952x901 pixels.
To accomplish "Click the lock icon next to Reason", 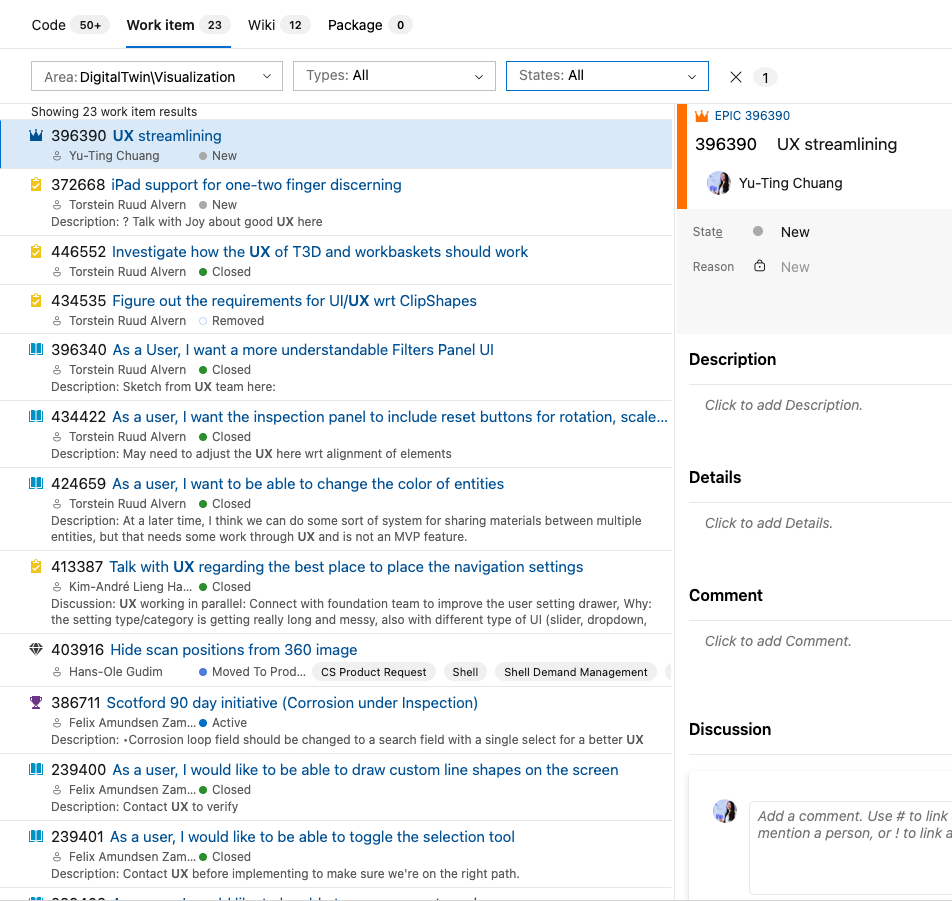I will click(760, 267).
